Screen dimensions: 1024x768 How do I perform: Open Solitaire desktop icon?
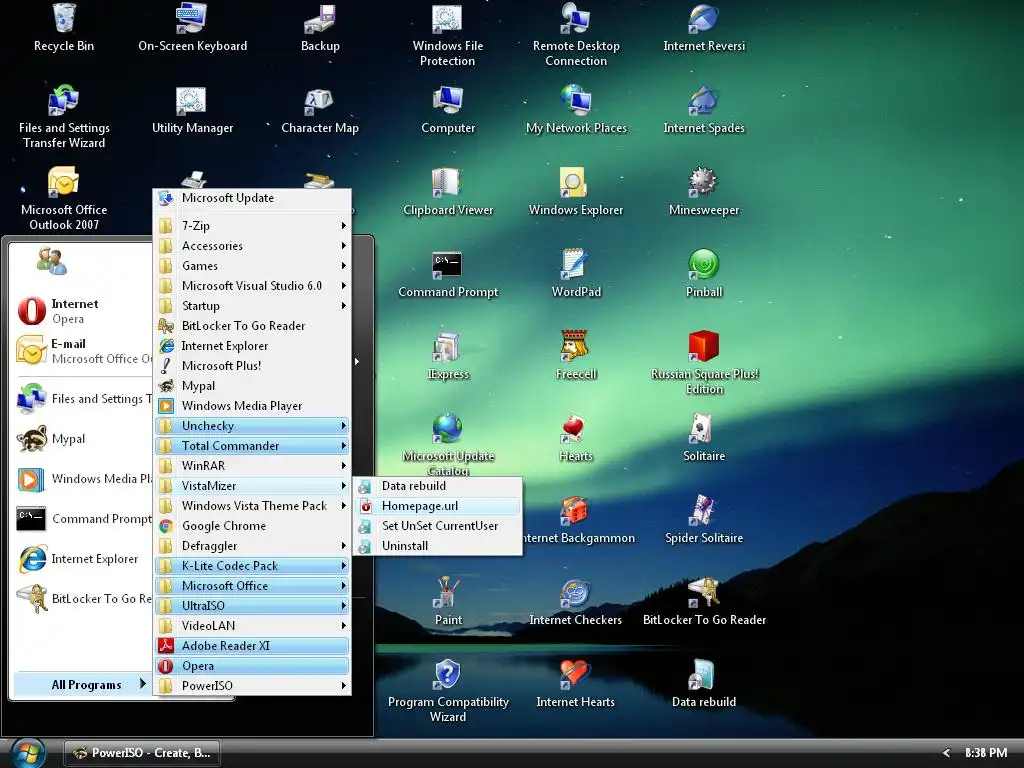704,437
